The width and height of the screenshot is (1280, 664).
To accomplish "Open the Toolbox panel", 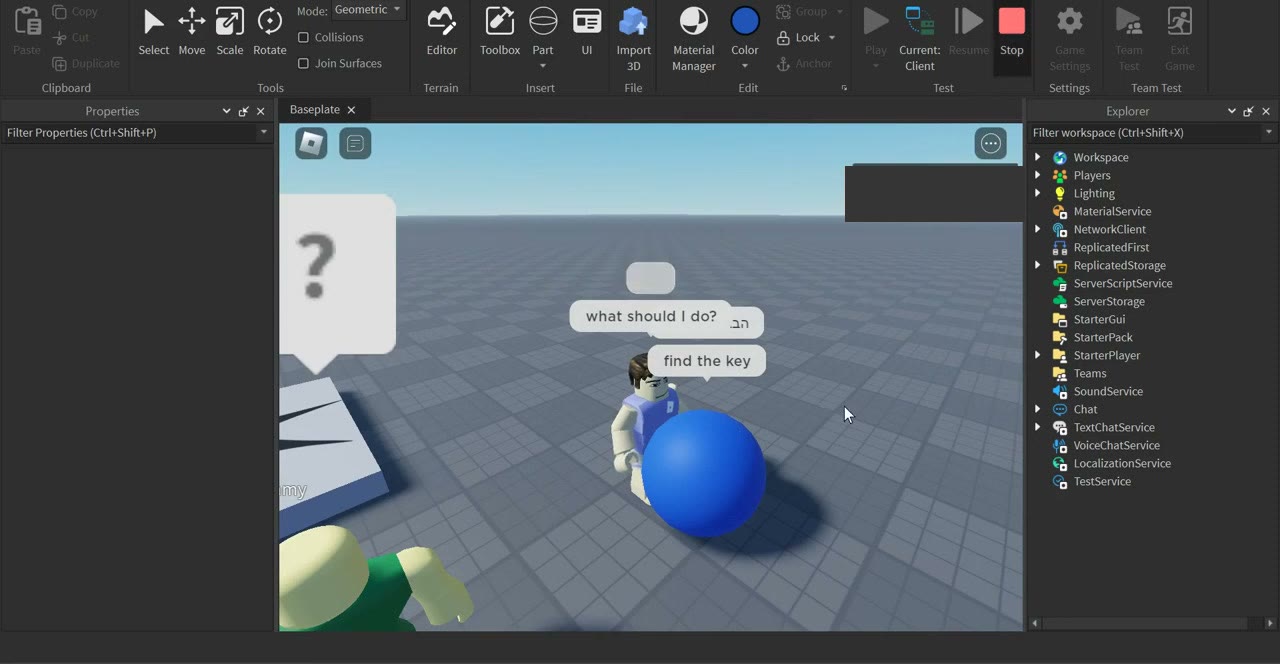I will (500, 32).
